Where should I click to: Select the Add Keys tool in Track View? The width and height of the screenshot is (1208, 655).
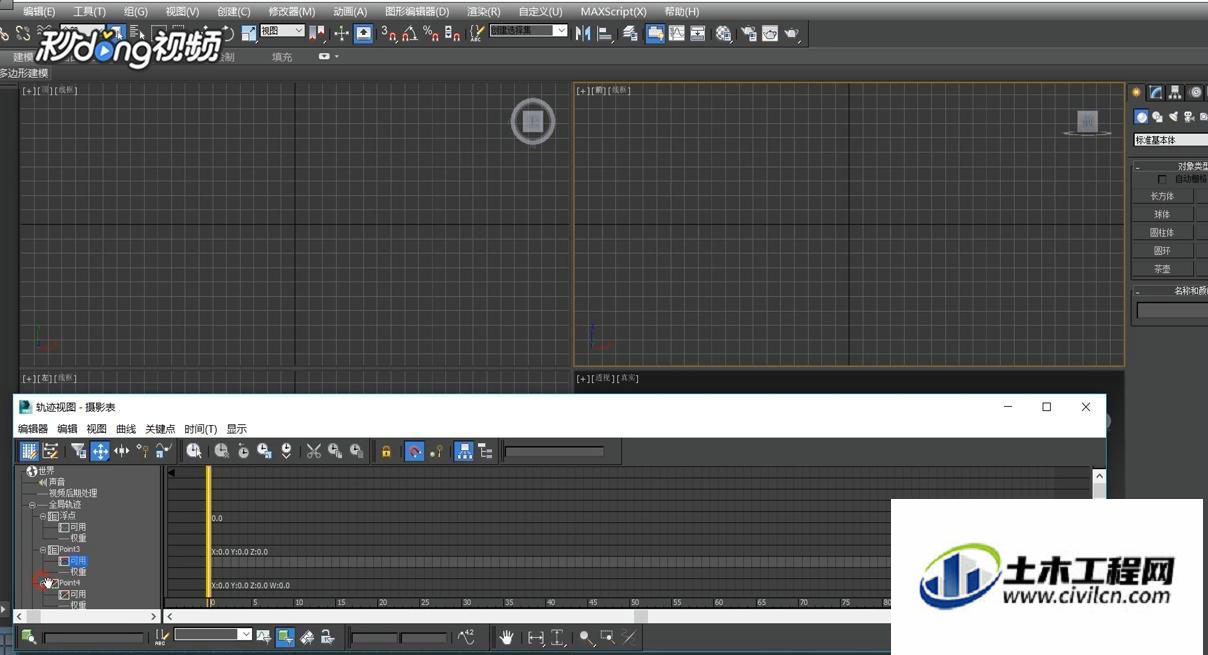tap(143, 451)
